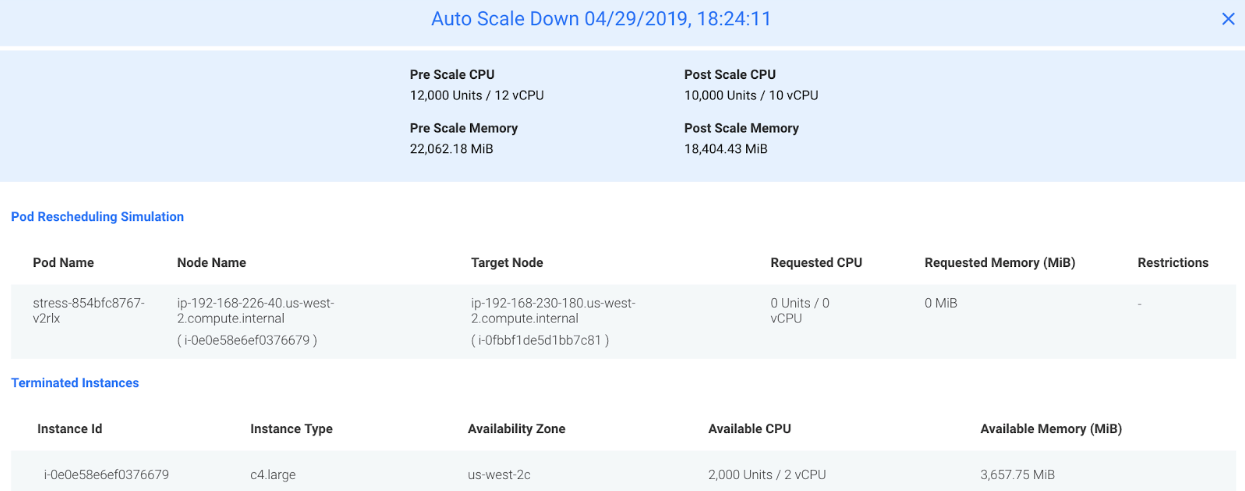Select the Pod Name column header

point(63,263)
